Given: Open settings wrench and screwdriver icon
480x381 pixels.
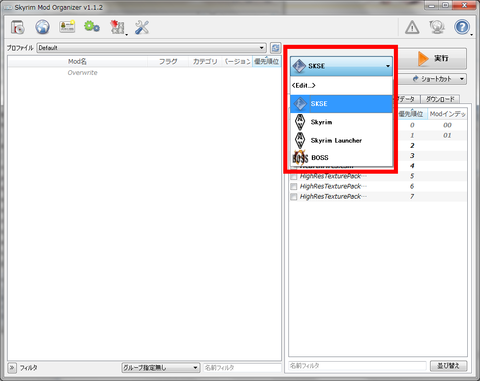Looking at the screenshot, I should [142, 27].
